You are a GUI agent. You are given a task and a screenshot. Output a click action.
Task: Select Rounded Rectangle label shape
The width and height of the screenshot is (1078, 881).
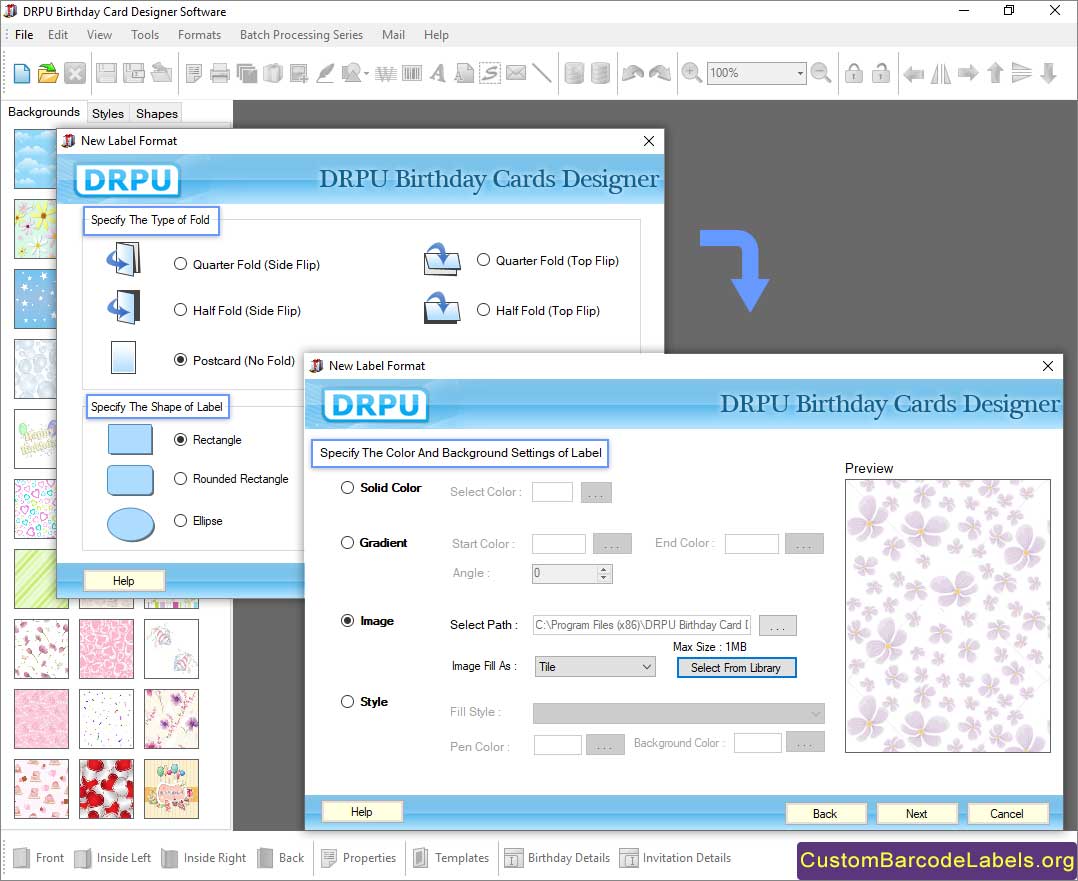(180, 479)
